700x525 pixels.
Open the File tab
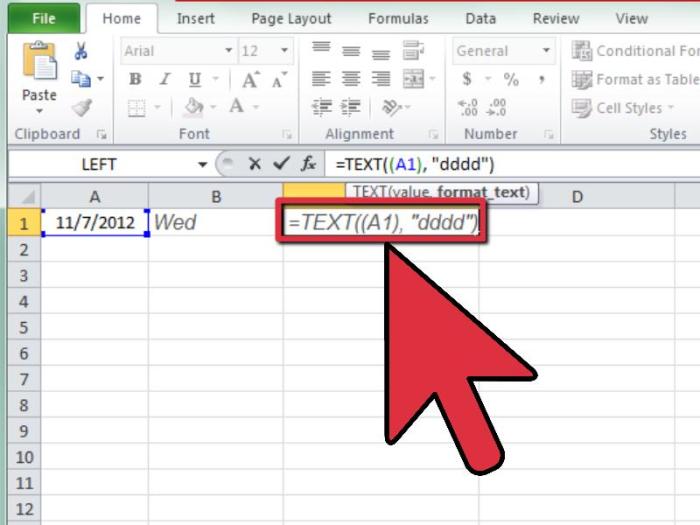44,18
